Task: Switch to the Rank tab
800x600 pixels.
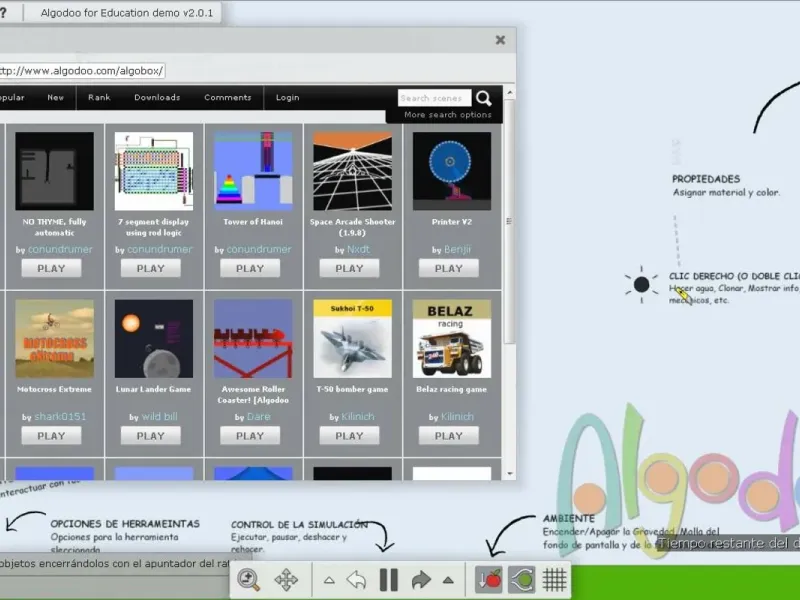Action: click(99, 97)
